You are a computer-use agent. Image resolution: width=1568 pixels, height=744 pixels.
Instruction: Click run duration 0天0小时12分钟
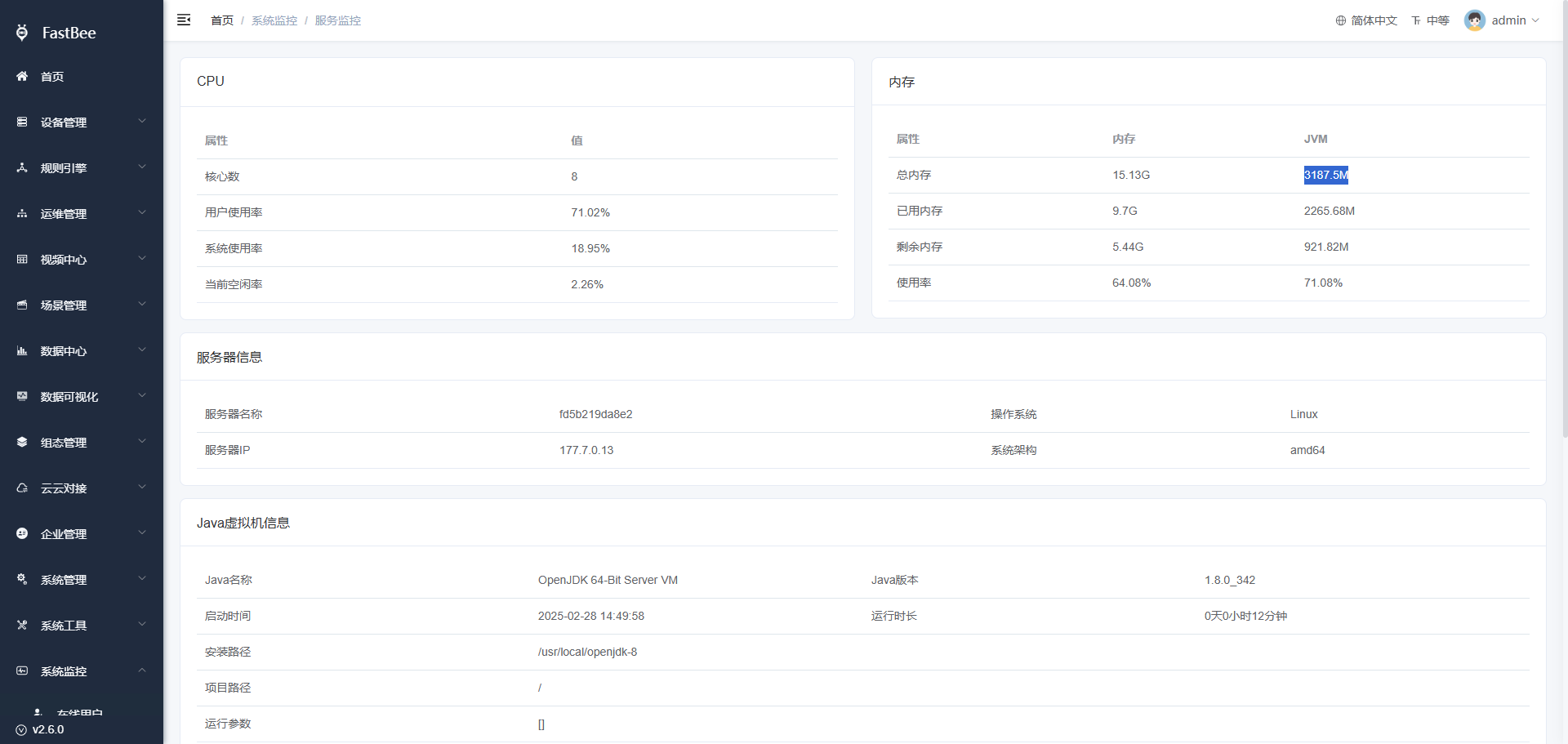(1245, 616)
